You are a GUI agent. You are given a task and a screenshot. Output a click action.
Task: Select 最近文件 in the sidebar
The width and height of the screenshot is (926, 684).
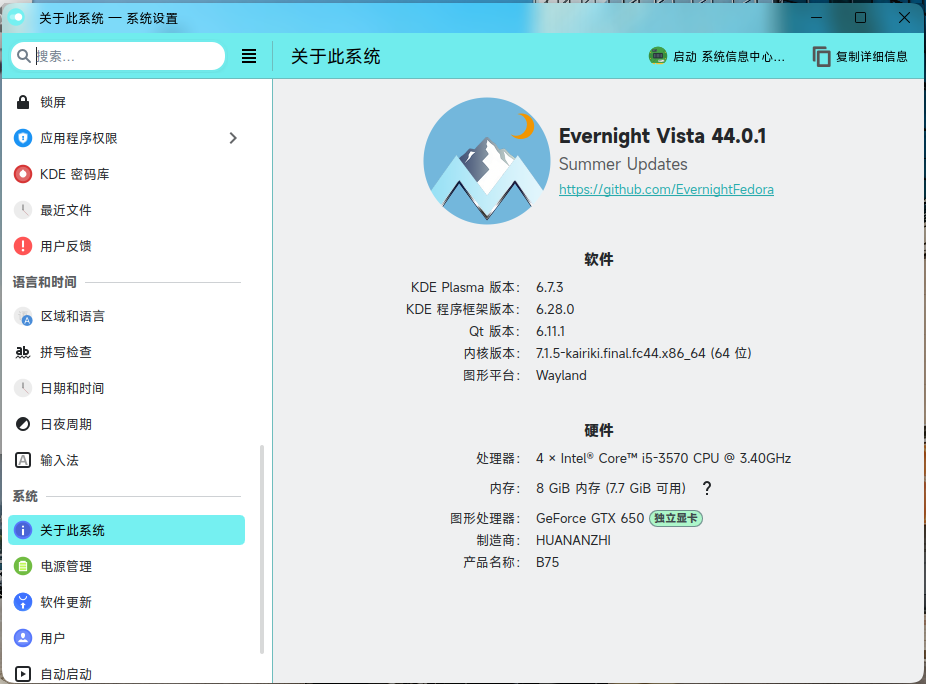click(x=126, y=210)
